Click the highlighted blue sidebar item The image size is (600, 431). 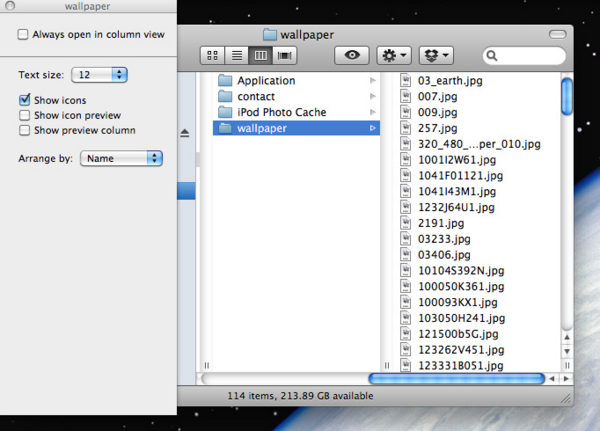click(x=186, y=191)
